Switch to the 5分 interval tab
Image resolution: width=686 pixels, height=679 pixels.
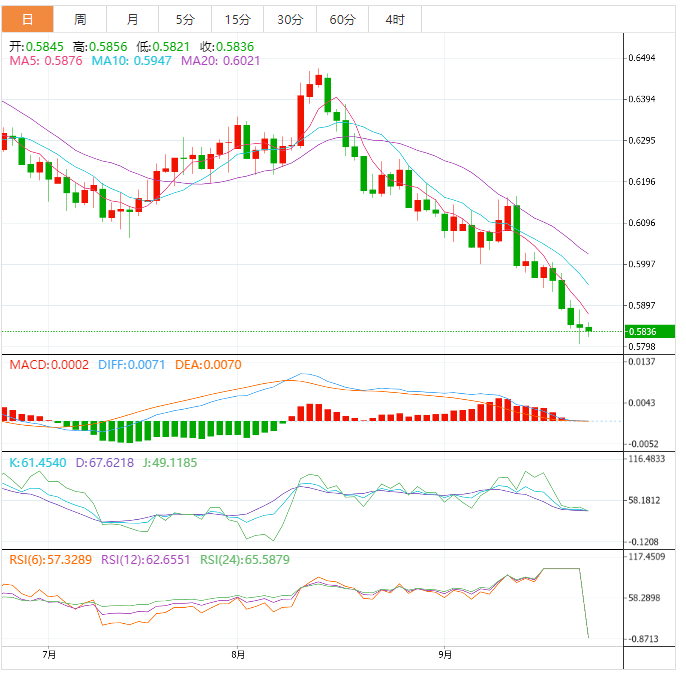point(185,20)
